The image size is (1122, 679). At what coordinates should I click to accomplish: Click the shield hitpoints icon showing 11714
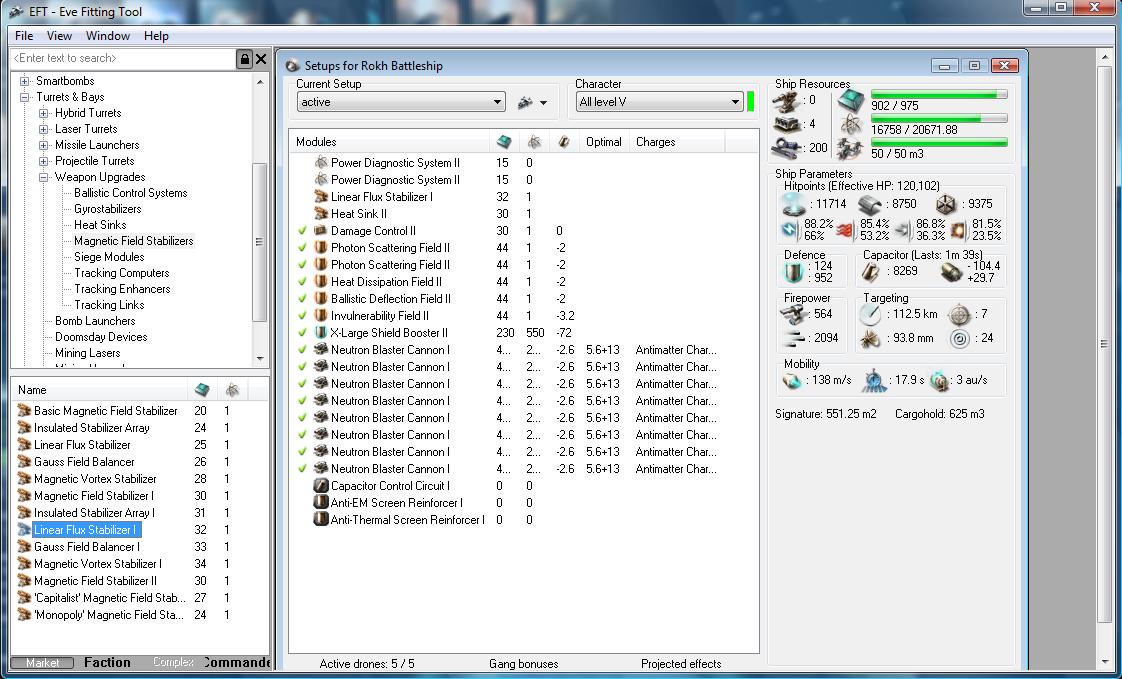click(794, 204)
